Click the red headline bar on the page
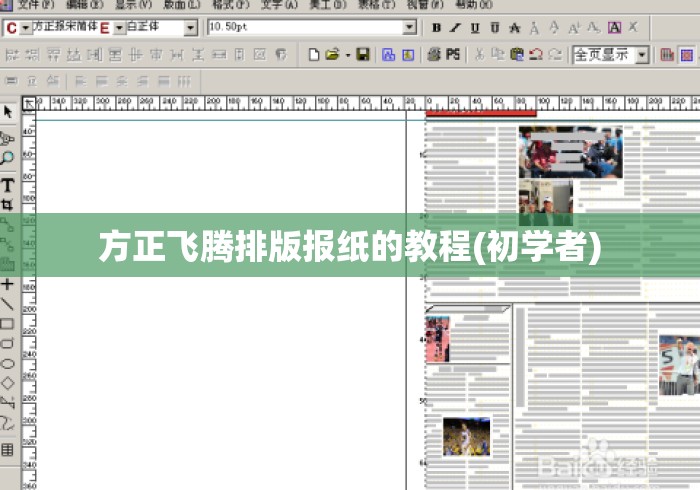The height and width of the screenshot is (490, 700). pos(481,113)
